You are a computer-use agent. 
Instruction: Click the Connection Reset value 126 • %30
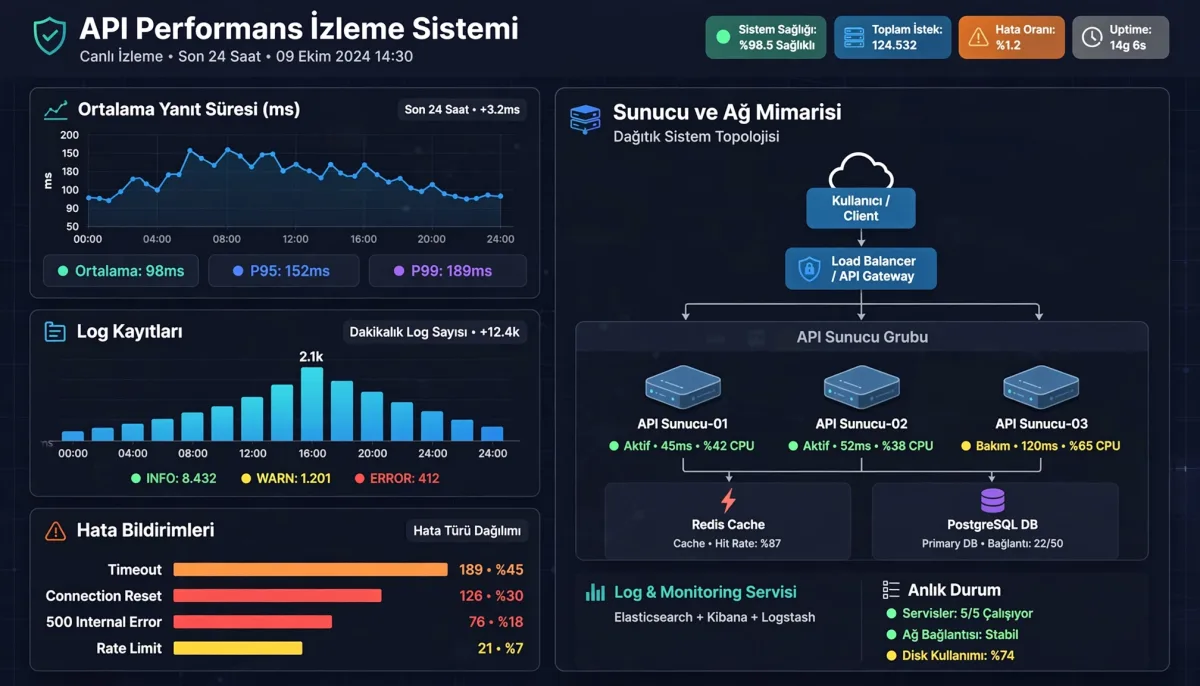(x=491, y=596)
